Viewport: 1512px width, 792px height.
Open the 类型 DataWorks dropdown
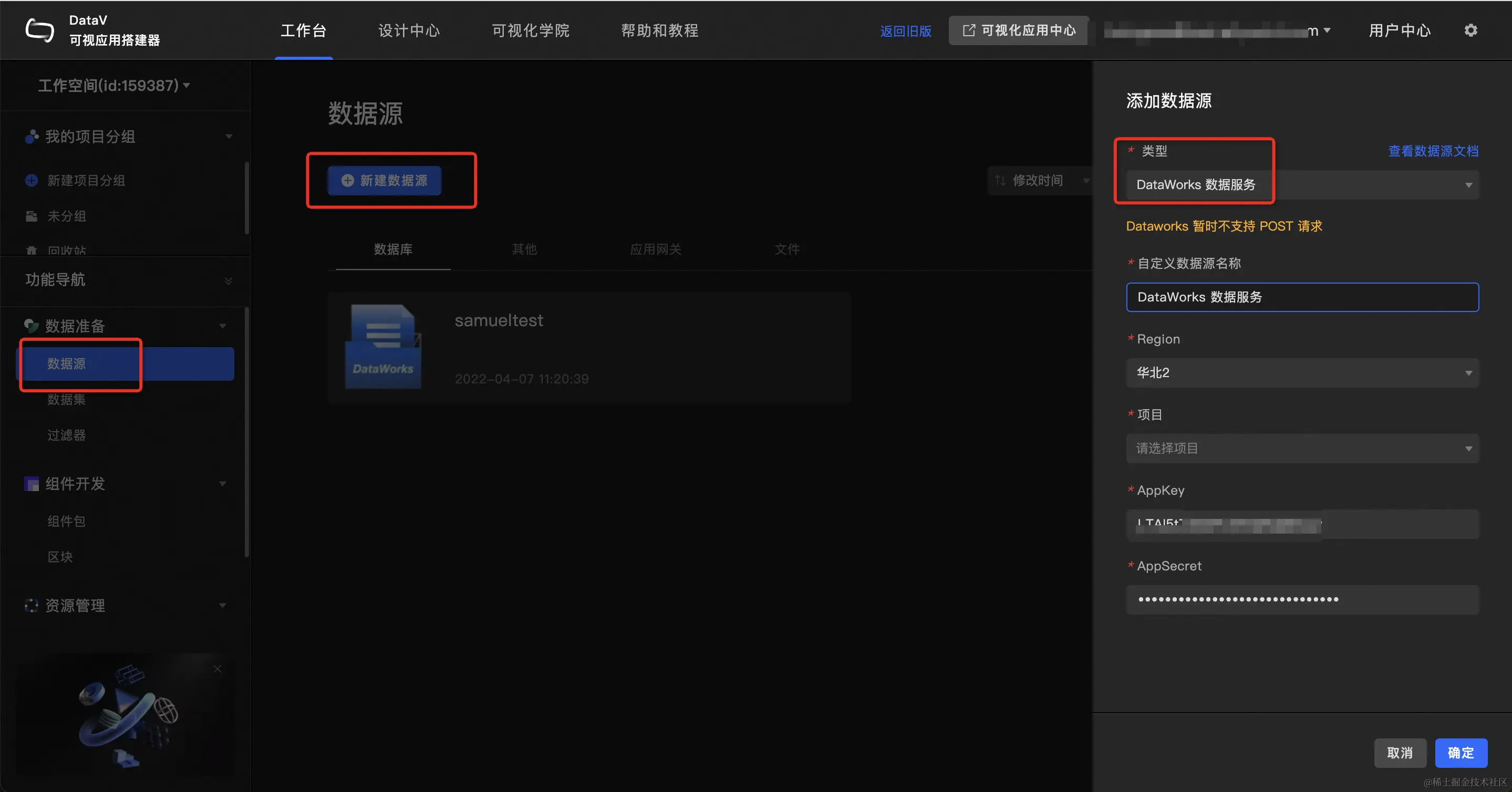tap(1302, 185)
